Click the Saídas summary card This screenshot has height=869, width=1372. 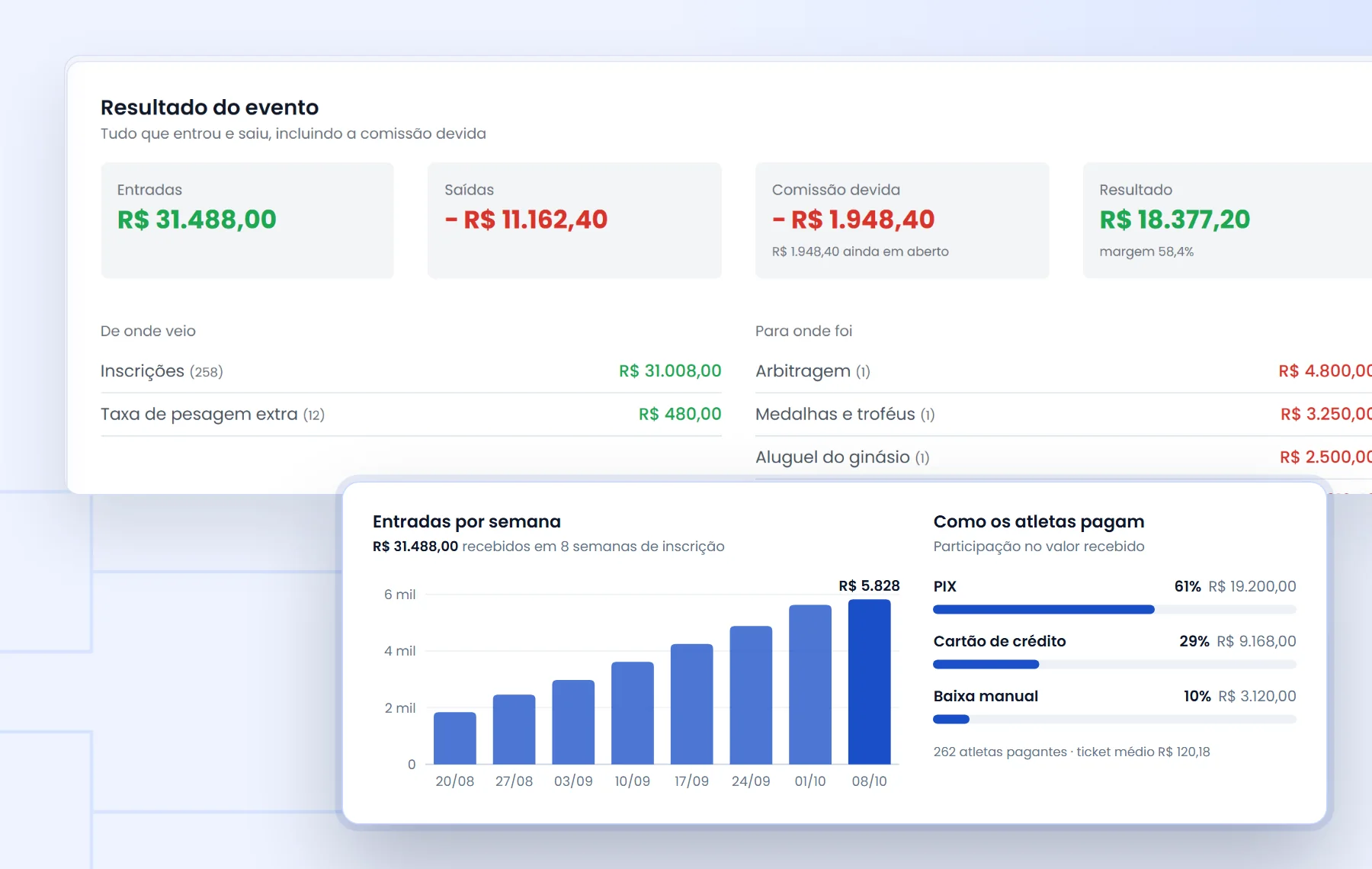click(575, 220)
